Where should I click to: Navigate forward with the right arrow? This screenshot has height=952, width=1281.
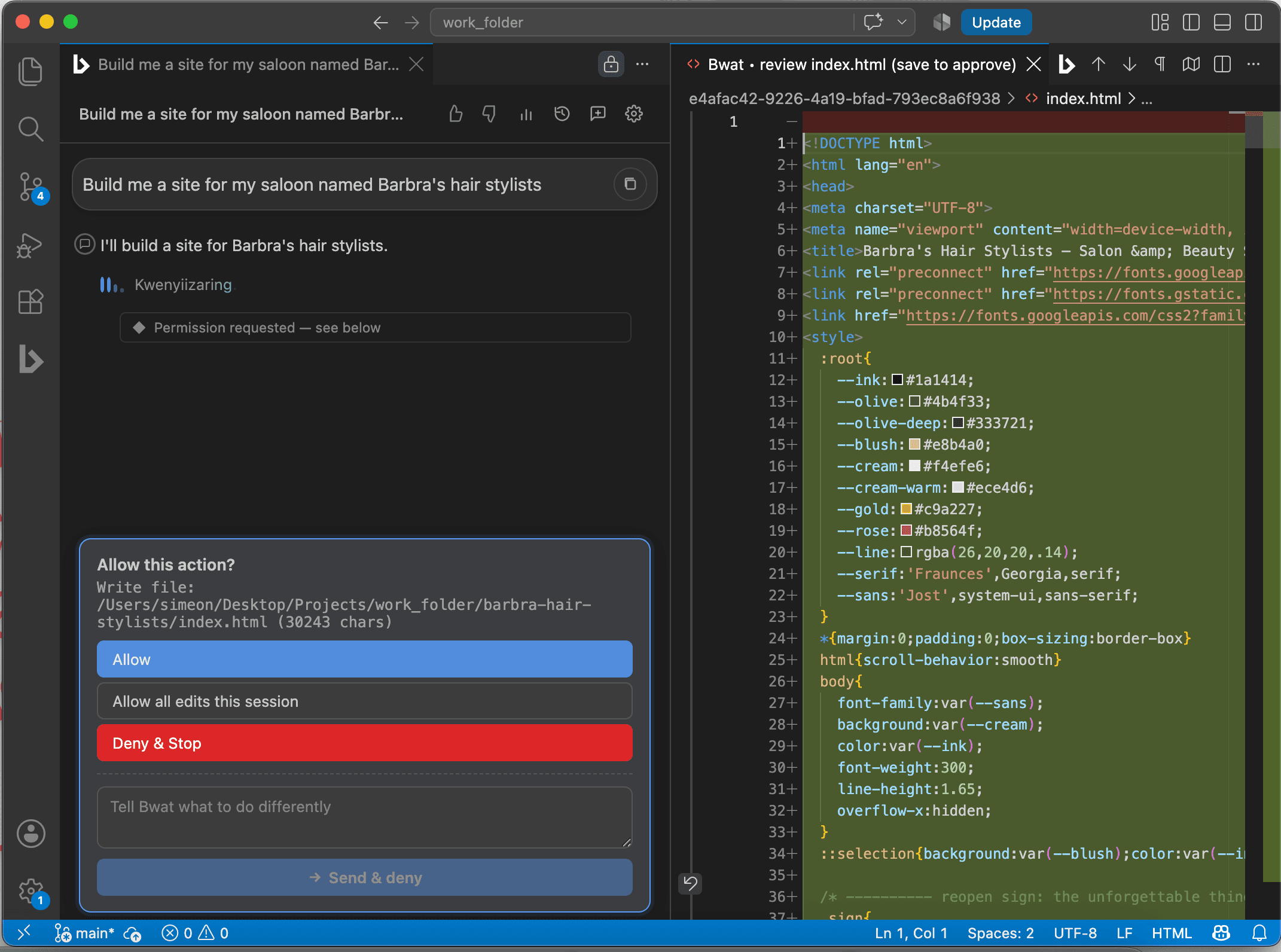(x=411, y=23)
